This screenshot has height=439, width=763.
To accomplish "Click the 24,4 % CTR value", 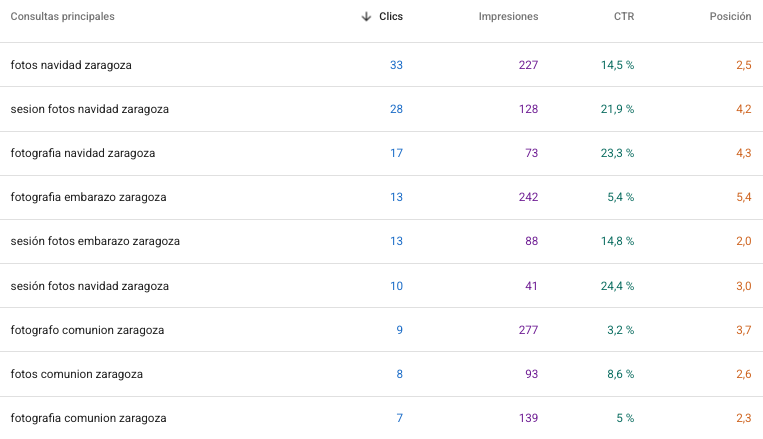I will click(x=617, y=286).
